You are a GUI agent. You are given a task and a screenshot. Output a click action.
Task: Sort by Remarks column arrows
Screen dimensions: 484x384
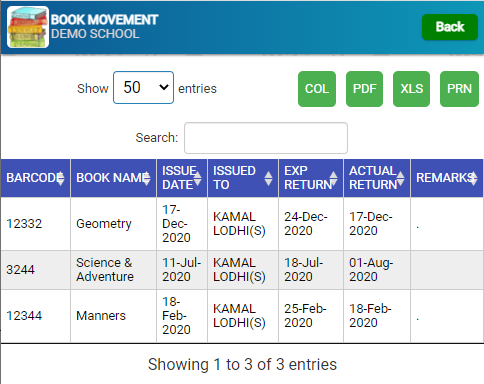pyautogui.click(x=474, y=178)
